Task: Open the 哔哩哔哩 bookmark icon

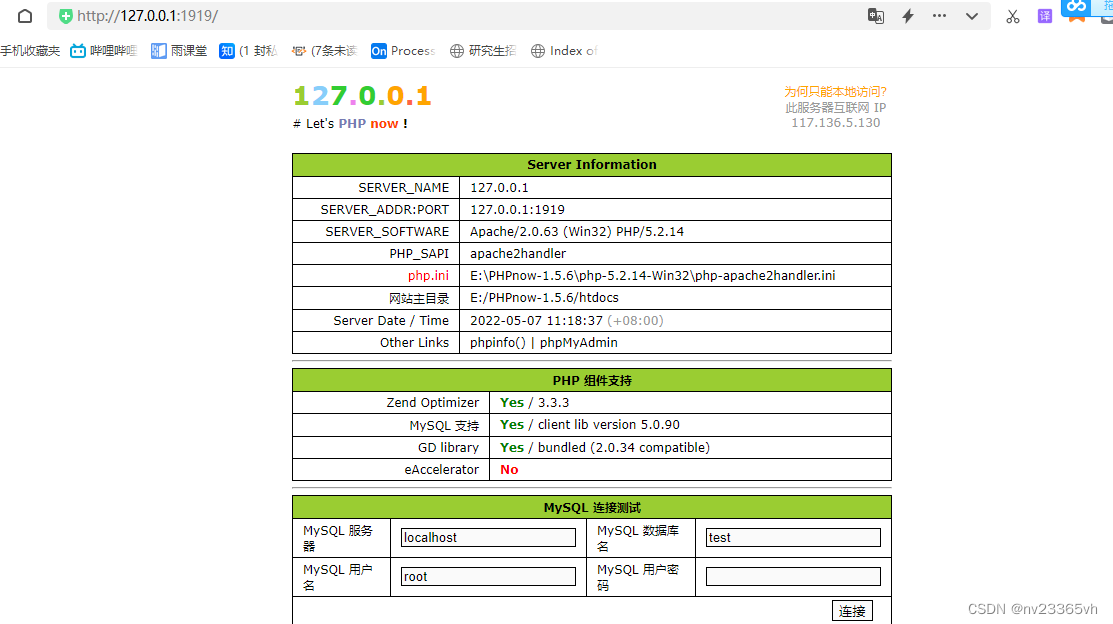Action: [x=79, y=50]
